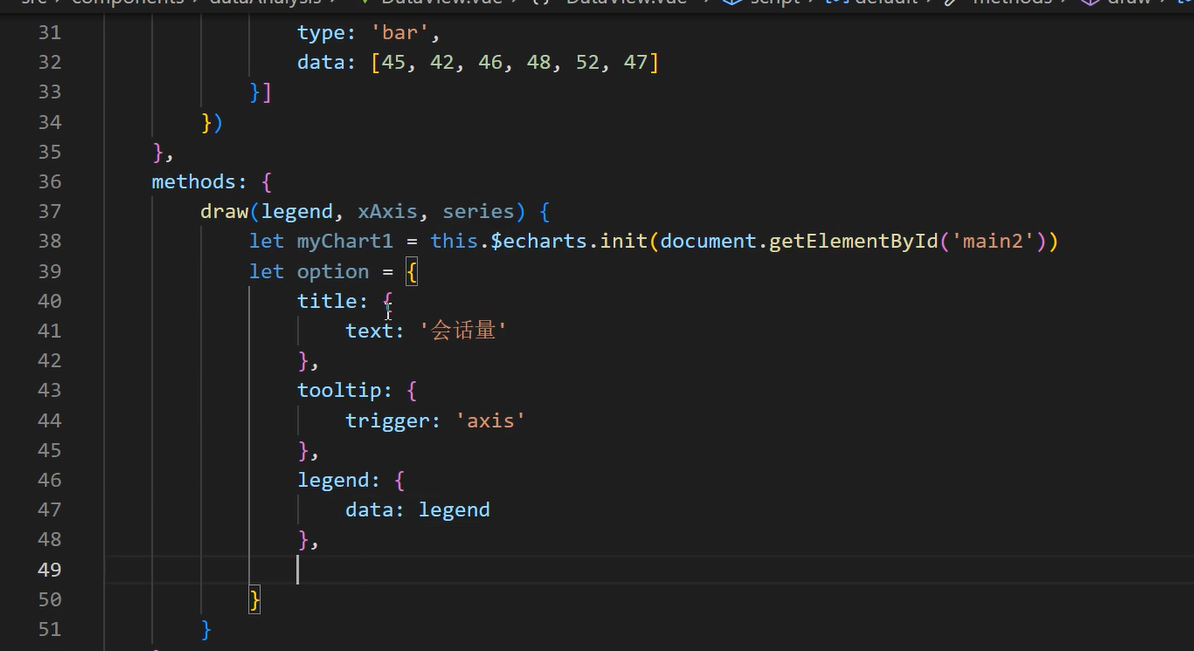Click line number 41 in gutter
Image resolution: width=1194 pixels, height=651 pixels.
pos(49,331)
